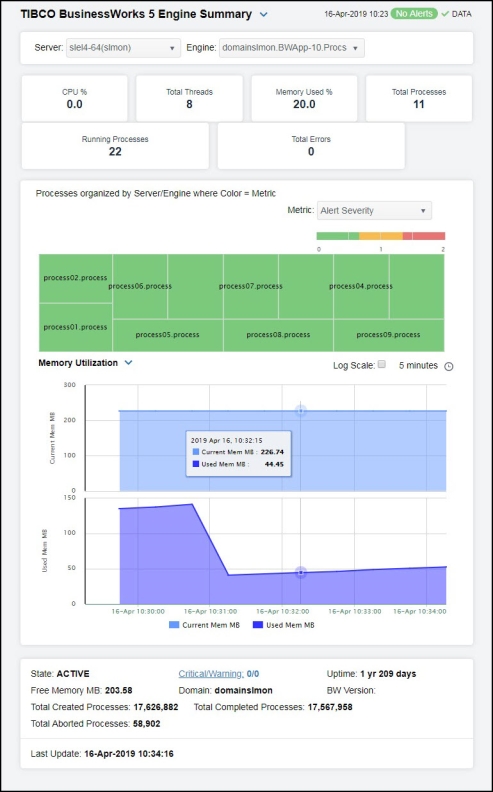Click the Total Threads metric card
Screen dimensions: 493x792
point(189,98)
